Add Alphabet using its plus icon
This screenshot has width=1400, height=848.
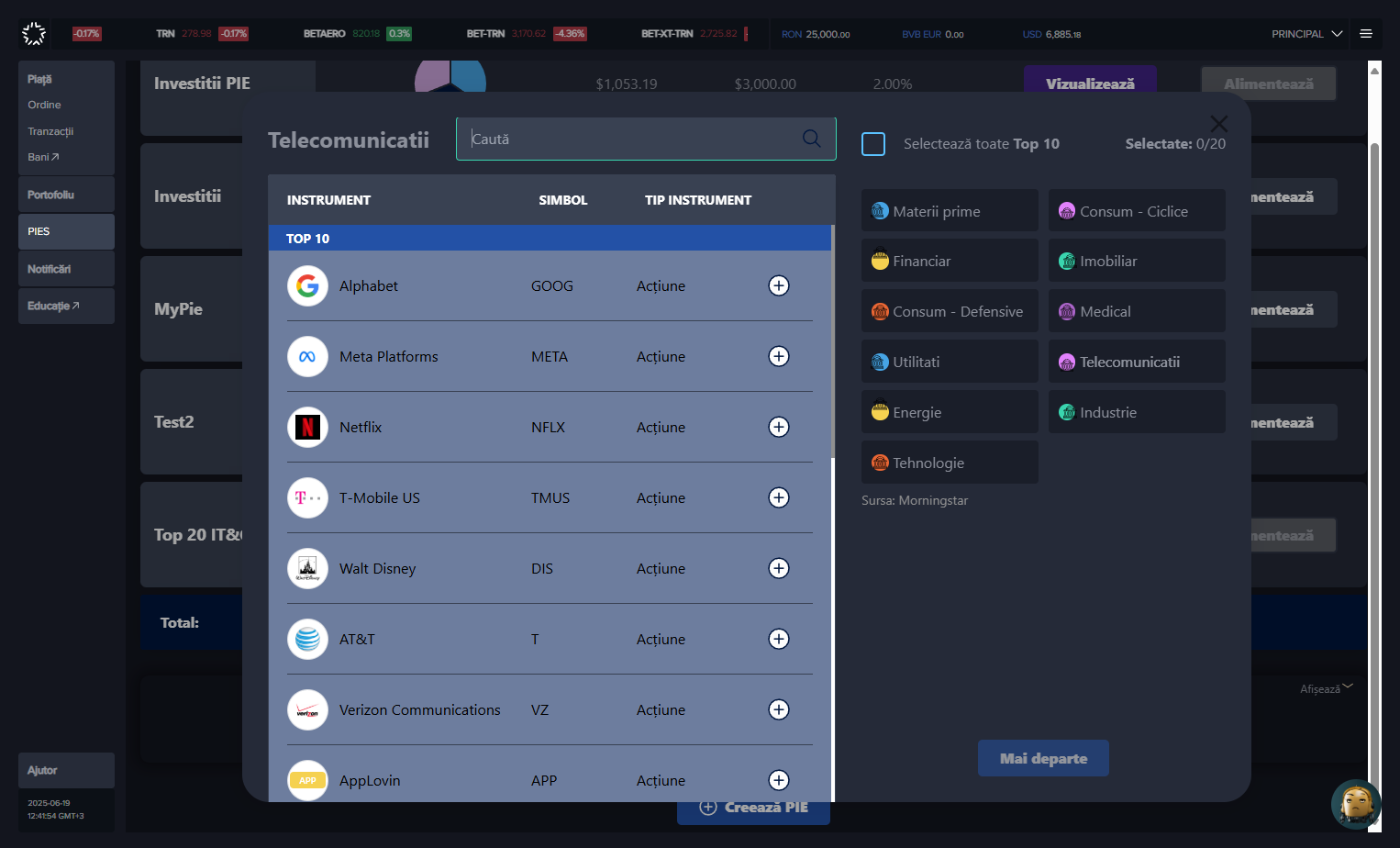pyautogui.click(x=779, y=285)
